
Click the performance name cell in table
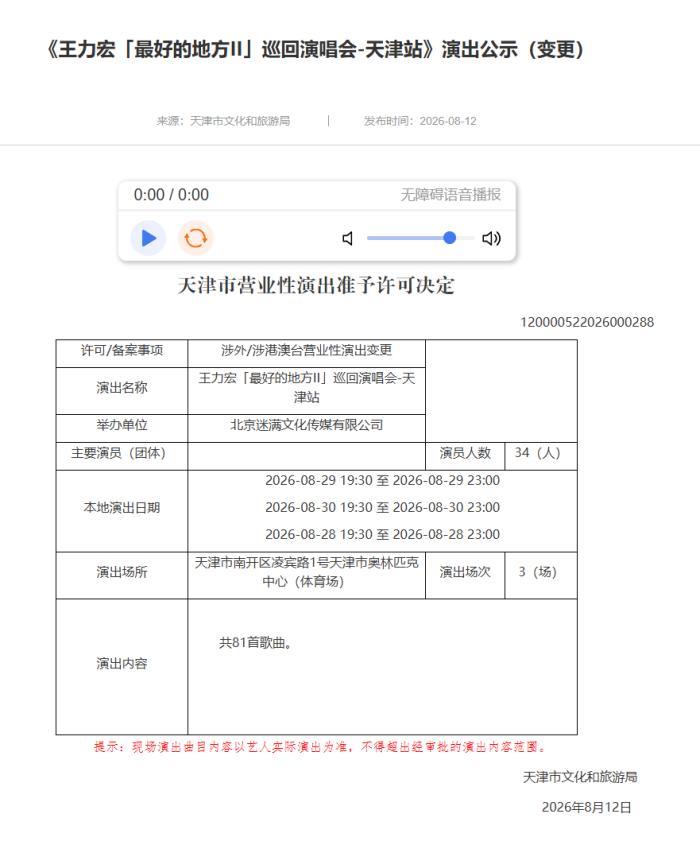(x=306, y=390)
